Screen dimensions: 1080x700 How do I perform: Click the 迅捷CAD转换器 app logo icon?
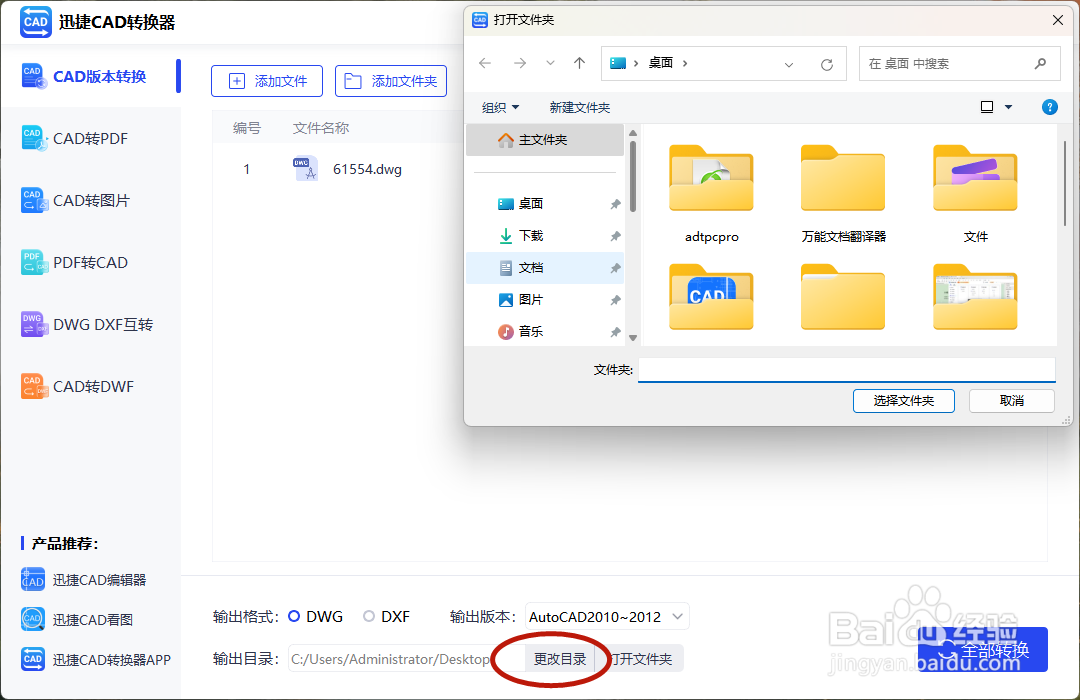tap(36, 22)
